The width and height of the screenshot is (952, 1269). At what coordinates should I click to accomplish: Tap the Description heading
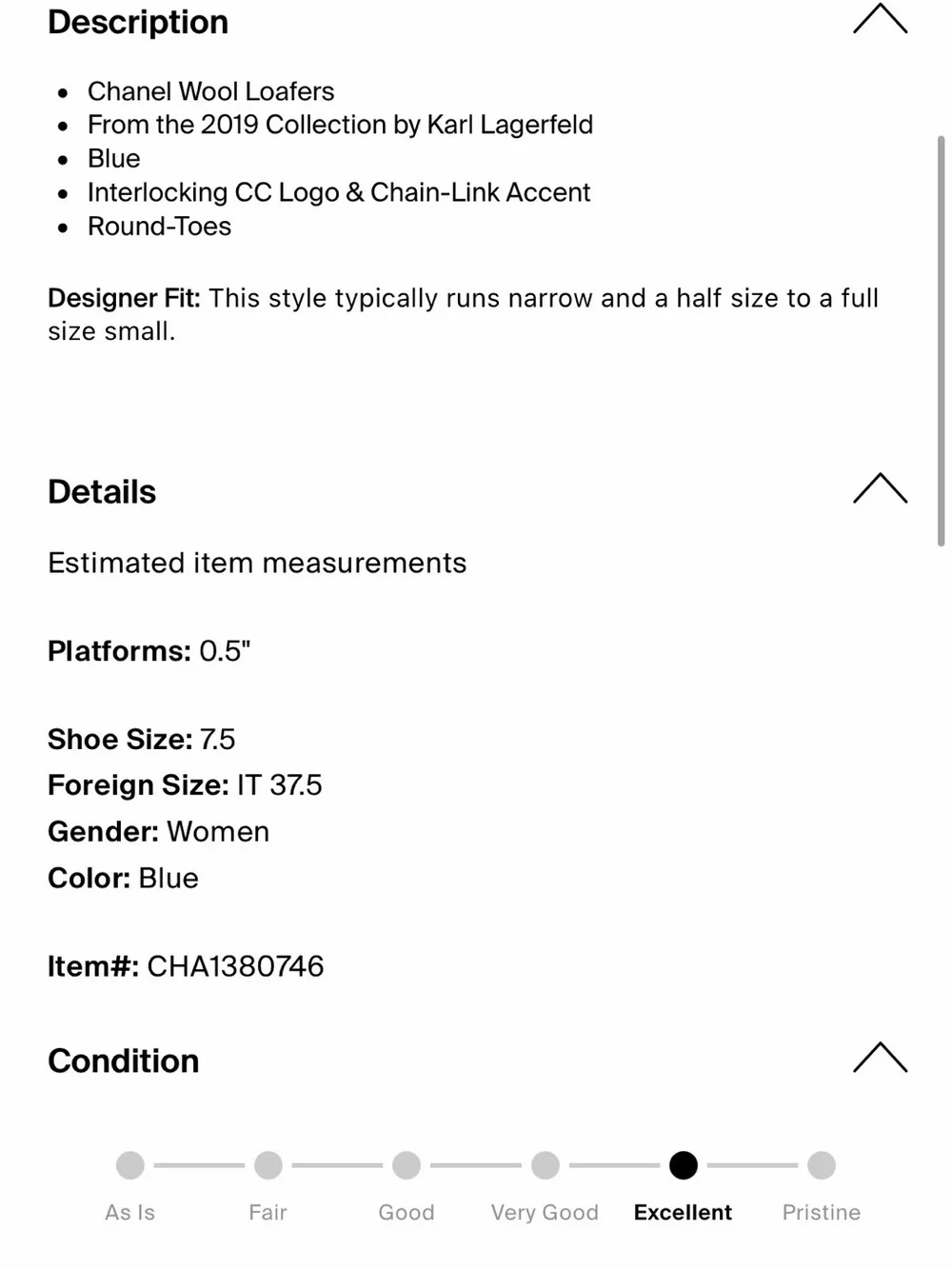pyautogui.click(x=138, y=22)
